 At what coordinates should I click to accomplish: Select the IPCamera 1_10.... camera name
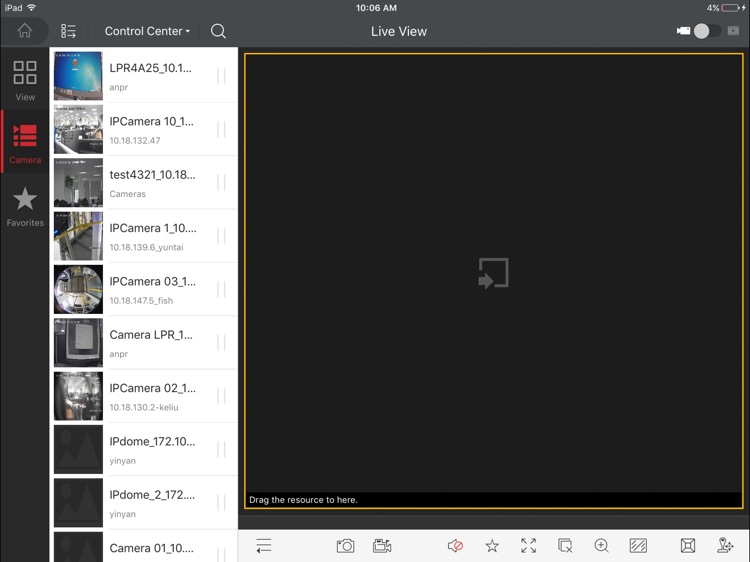153,228
